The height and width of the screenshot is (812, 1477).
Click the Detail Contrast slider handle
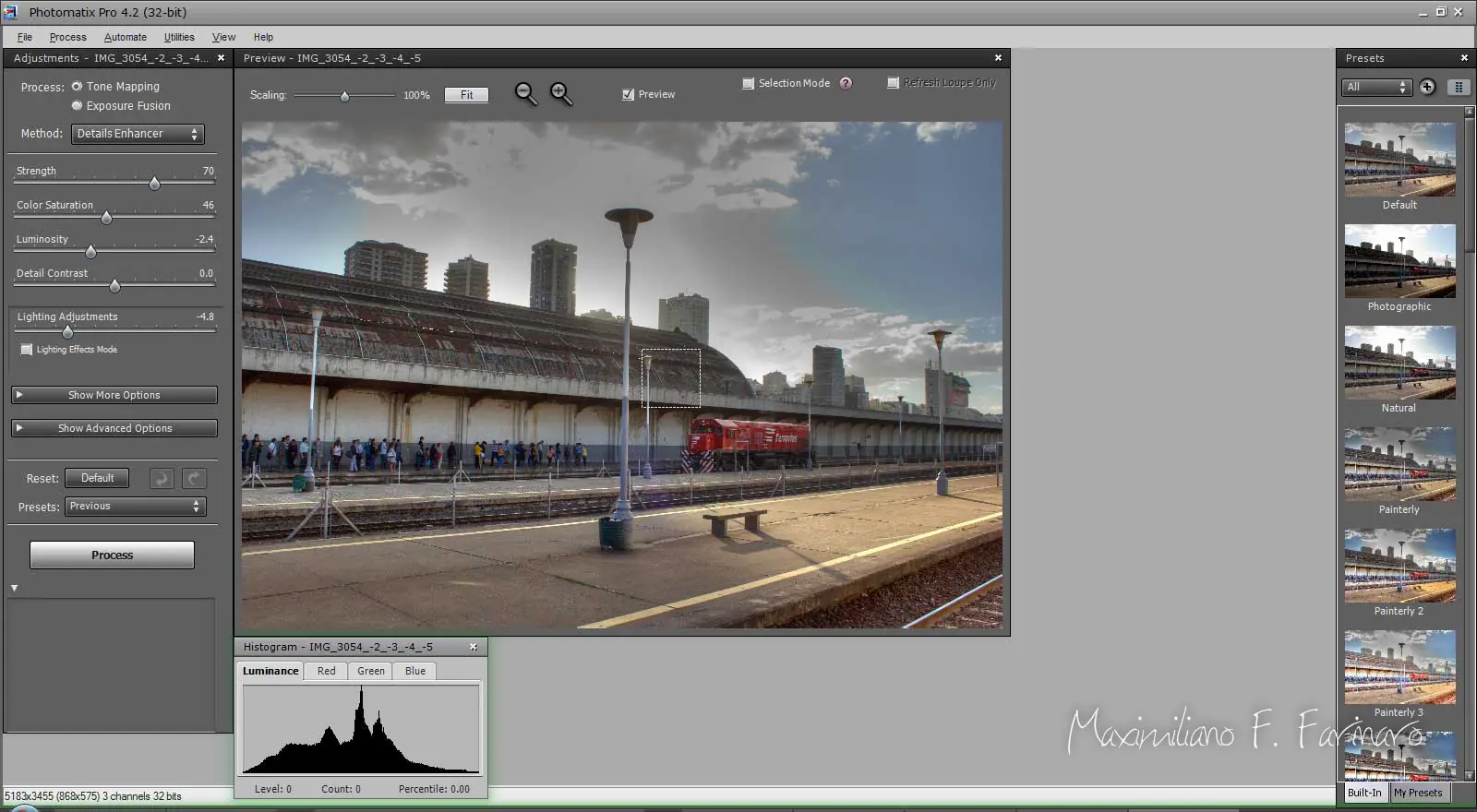point(114,286)
